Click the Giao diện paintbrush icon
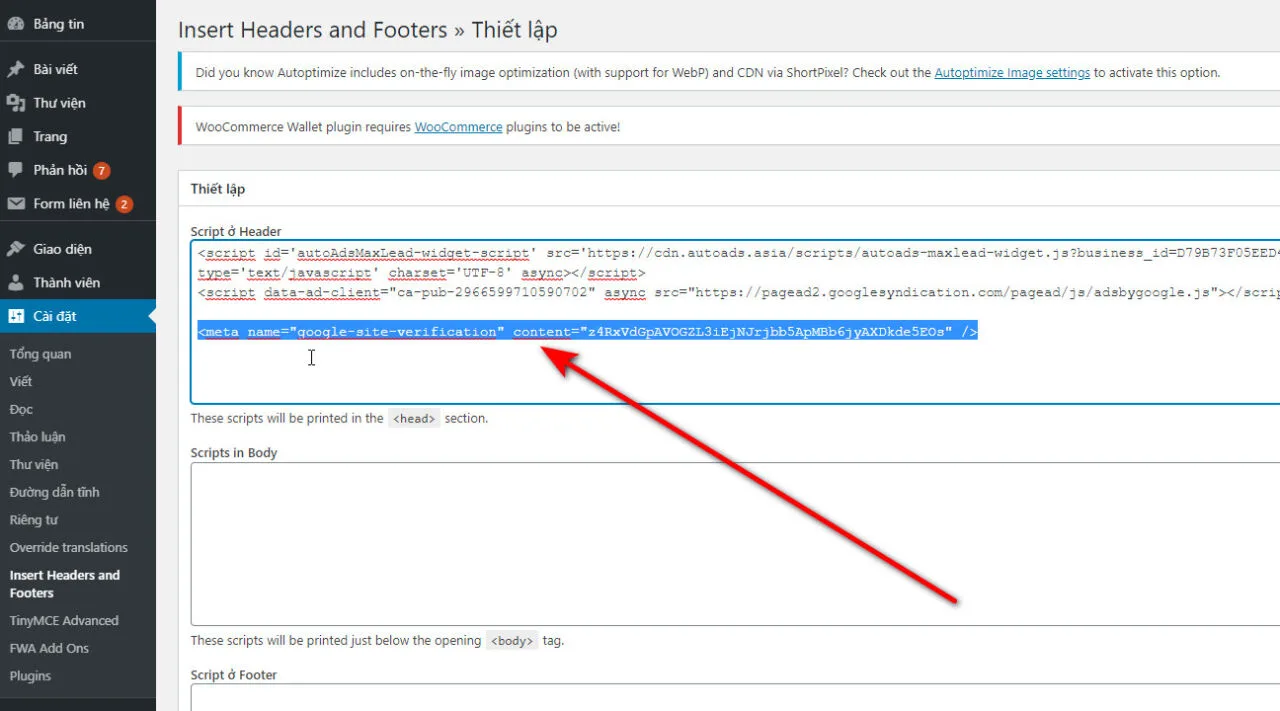The width and height of the screenshot is (1280, 711). 16,249
